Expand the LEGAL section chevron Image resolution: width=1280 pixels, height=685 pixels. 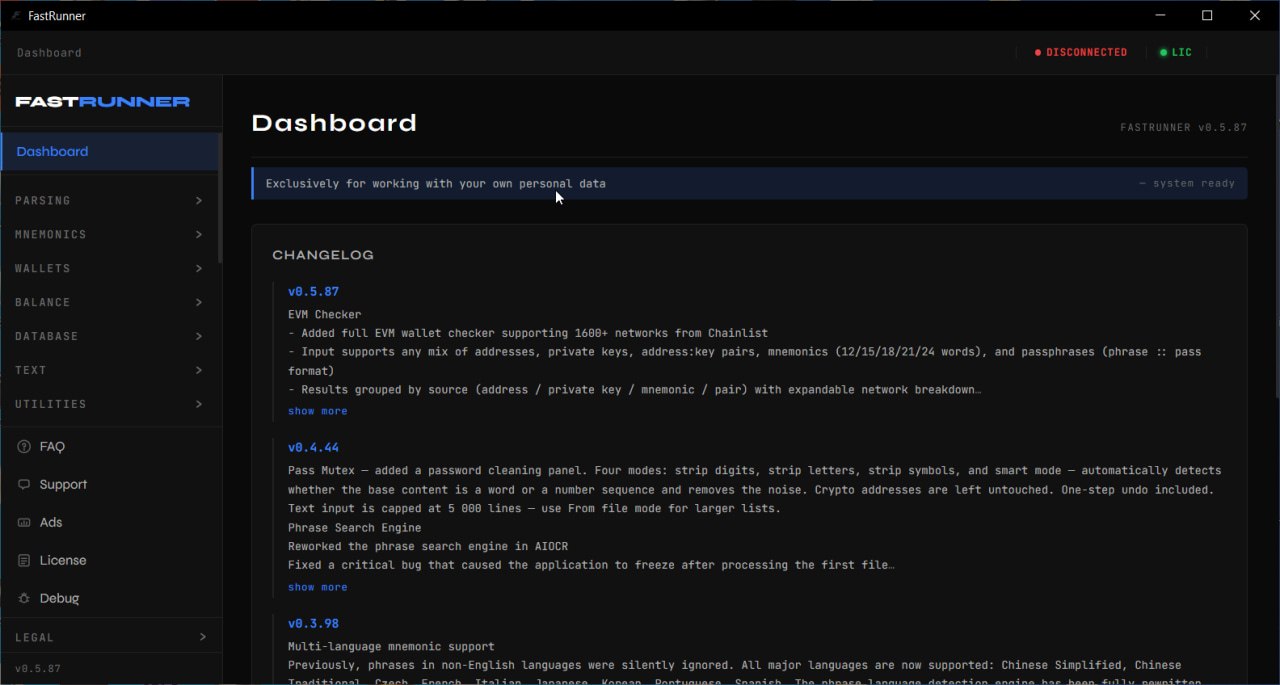(203, 637)
